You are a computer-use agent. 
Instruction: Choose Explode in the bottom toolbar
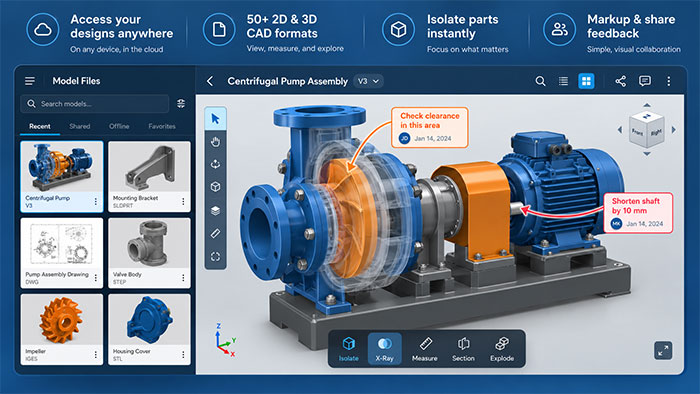pos(502,348)
